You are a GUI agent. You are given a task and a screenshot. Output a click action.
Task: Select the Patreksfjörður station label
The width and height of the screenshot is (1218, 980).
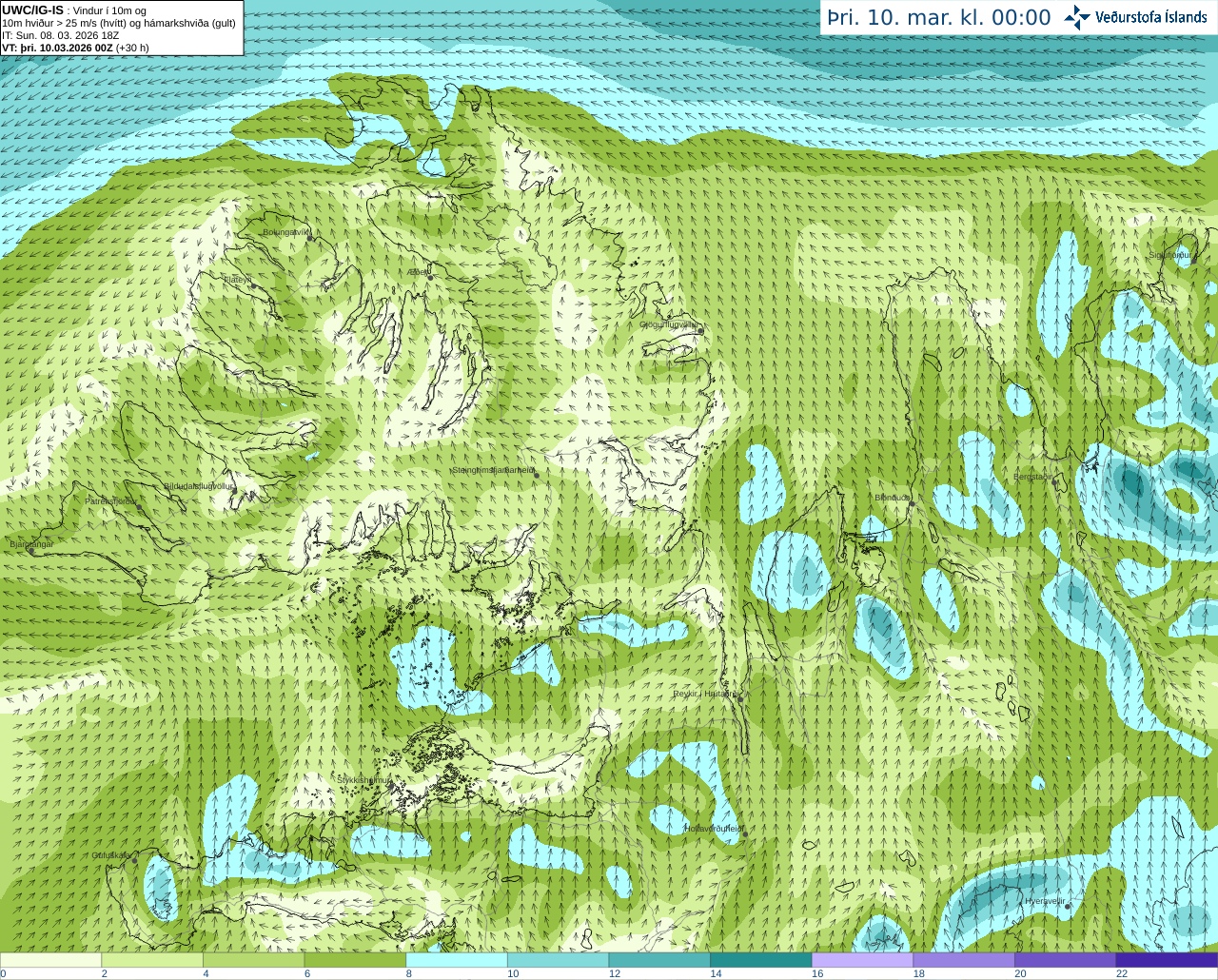click(x=110, y=500)
